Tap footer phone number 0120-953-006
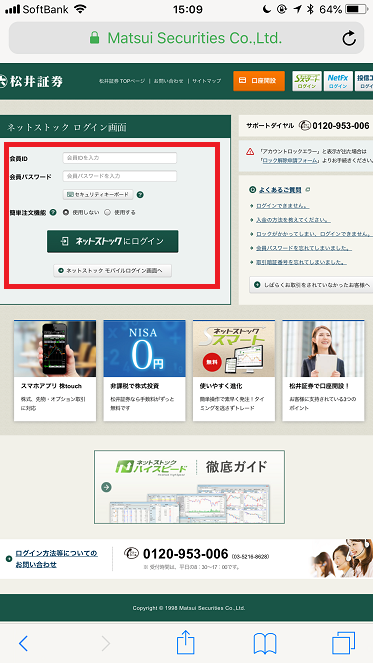 (x=185, y=553)
